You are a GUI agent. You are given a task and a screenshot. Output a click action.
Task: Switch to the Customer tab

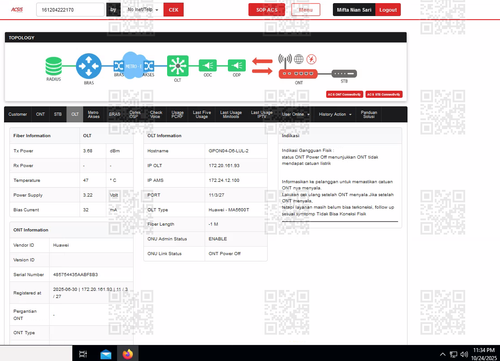point(18,114)
